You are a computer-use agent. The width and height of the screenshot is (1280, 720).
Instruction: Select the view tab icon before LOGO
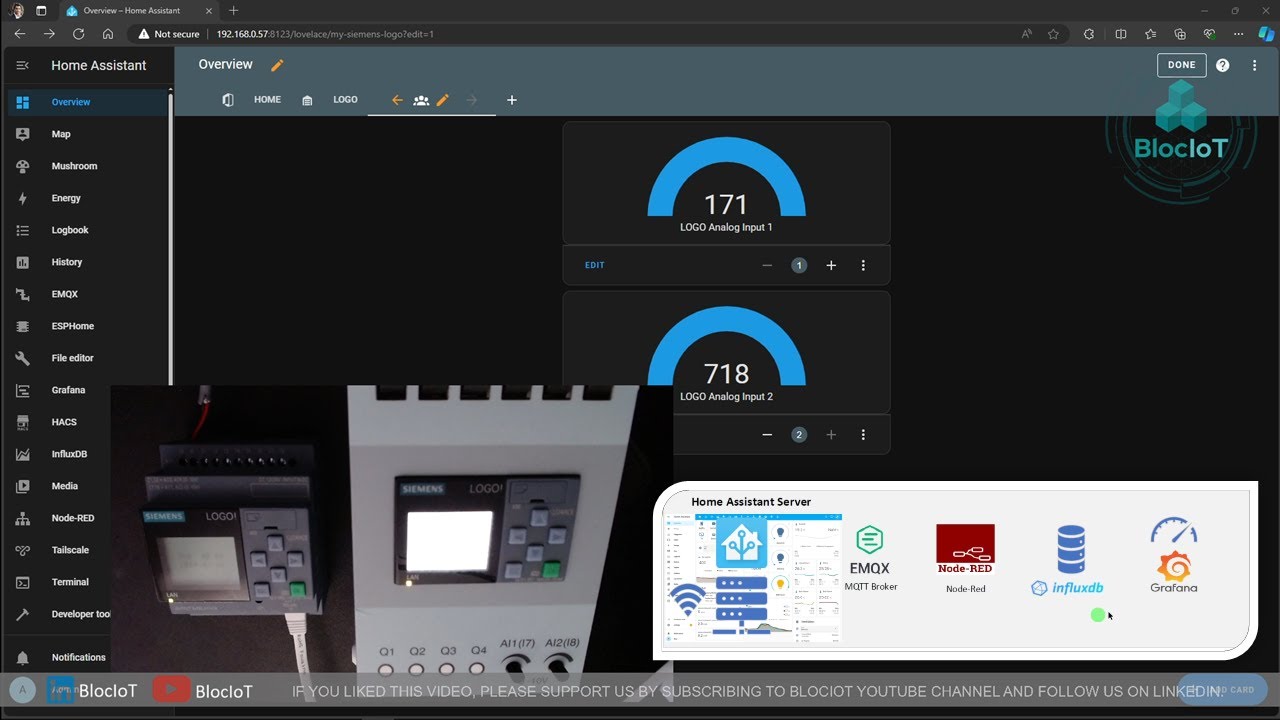point(307,100)
